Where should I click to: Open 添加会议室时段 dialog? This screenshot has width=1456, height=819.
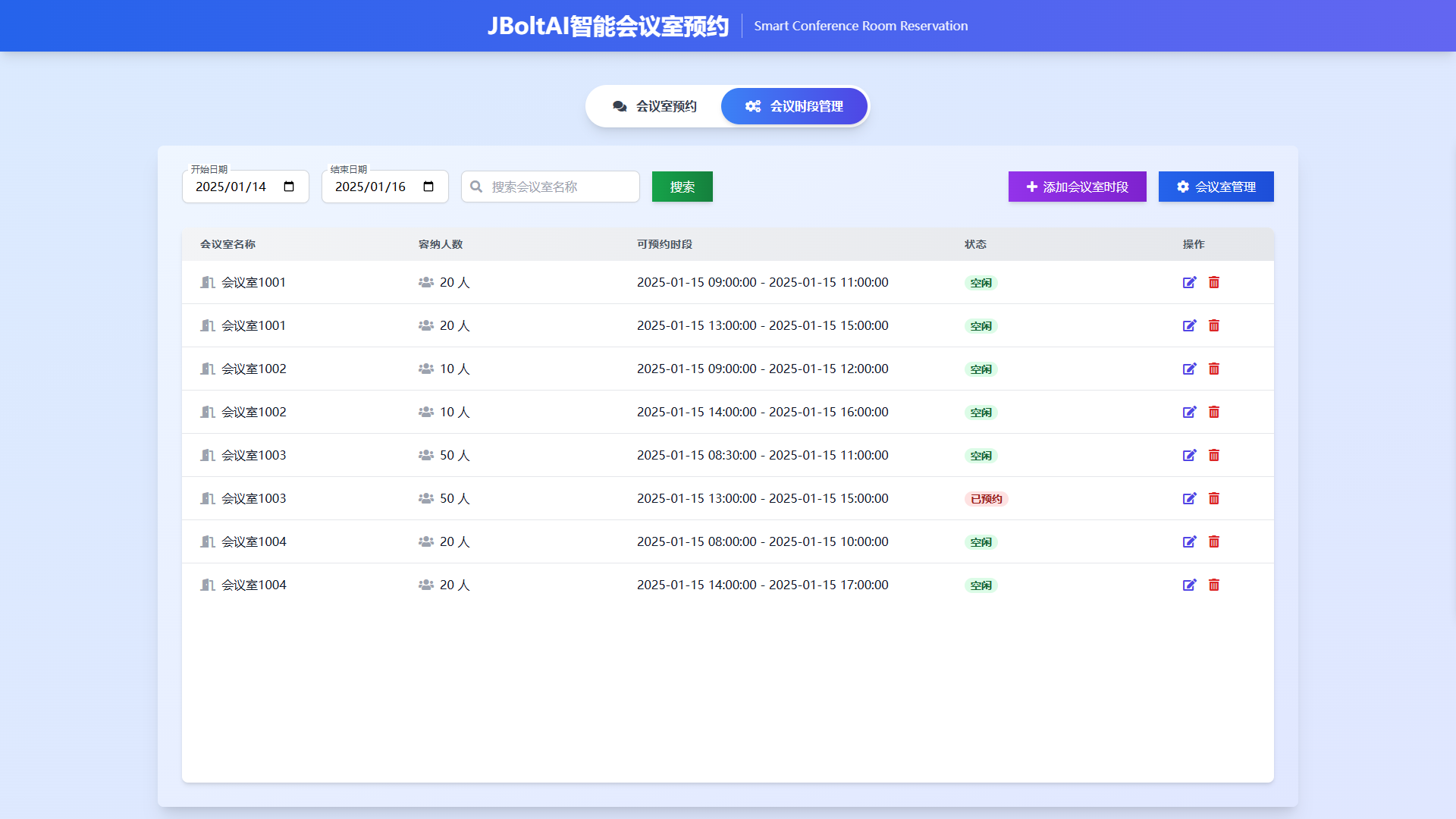(1077, 187)
